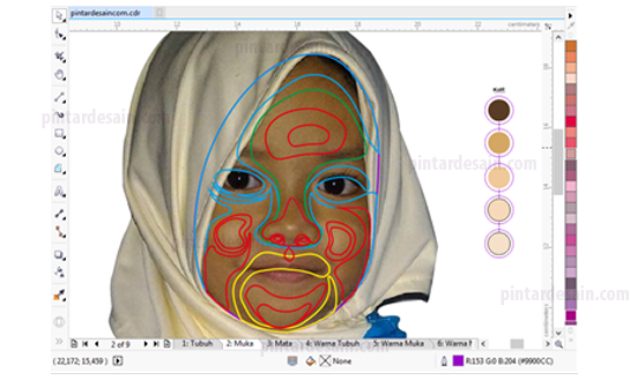
Task: Expand toolbox with the double-chevron
Action: [x=59, y=341]
